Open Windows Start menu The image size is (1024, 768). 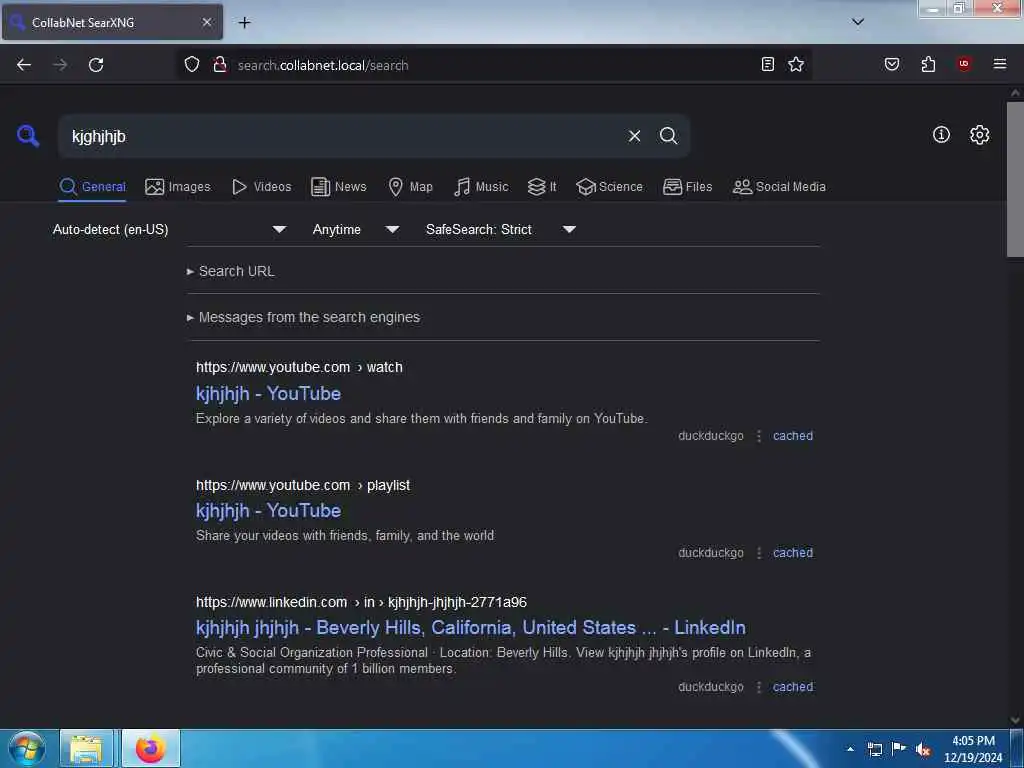(27, 748)
